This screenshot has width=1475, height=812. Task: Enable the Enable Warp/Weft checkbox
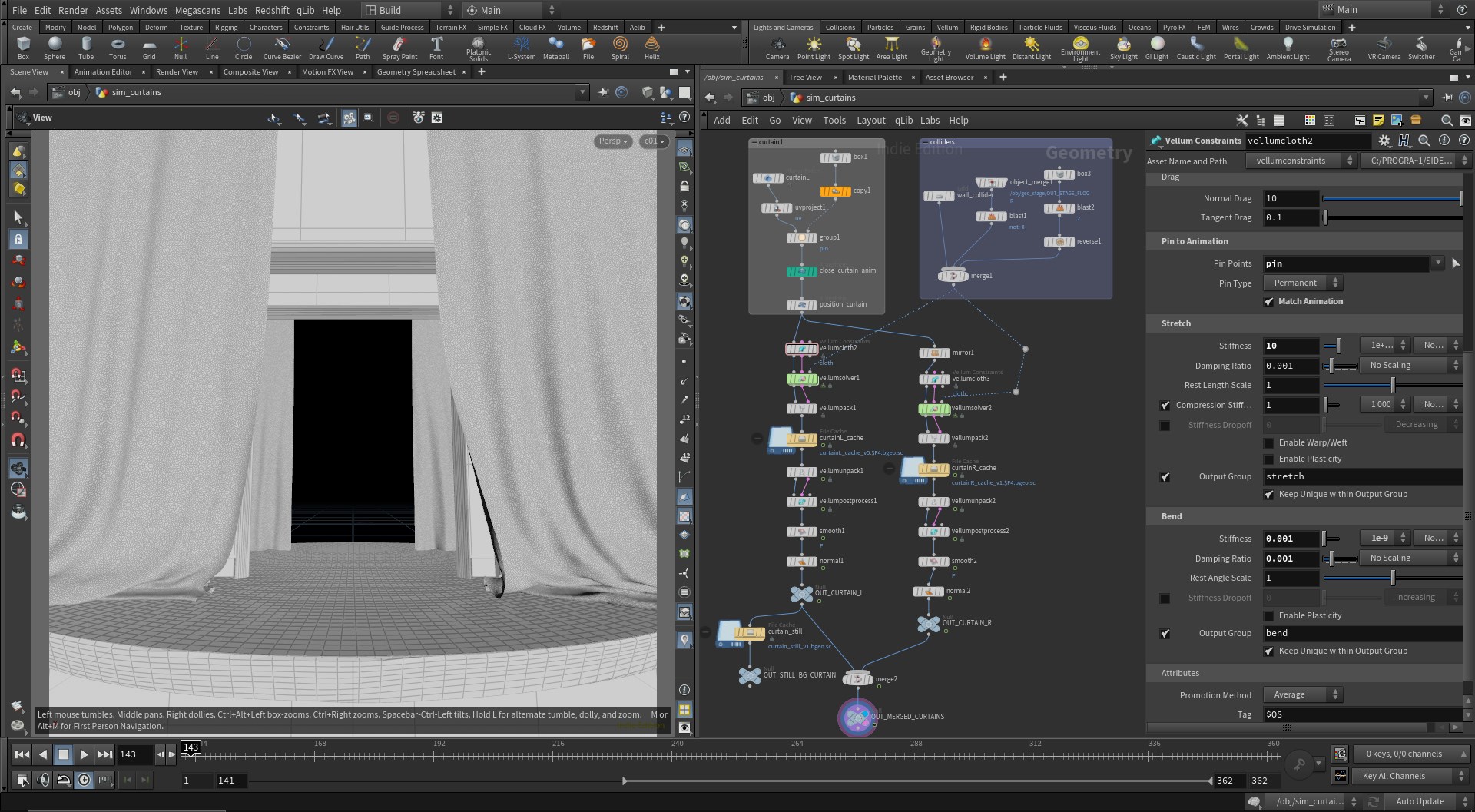[x=1268, y=443]
